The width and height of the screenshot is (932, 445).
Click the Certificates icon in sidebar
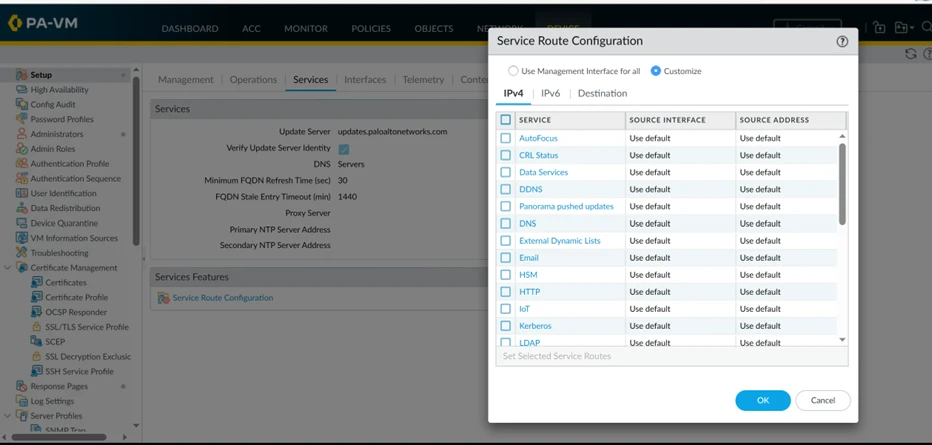coord(36,283)
